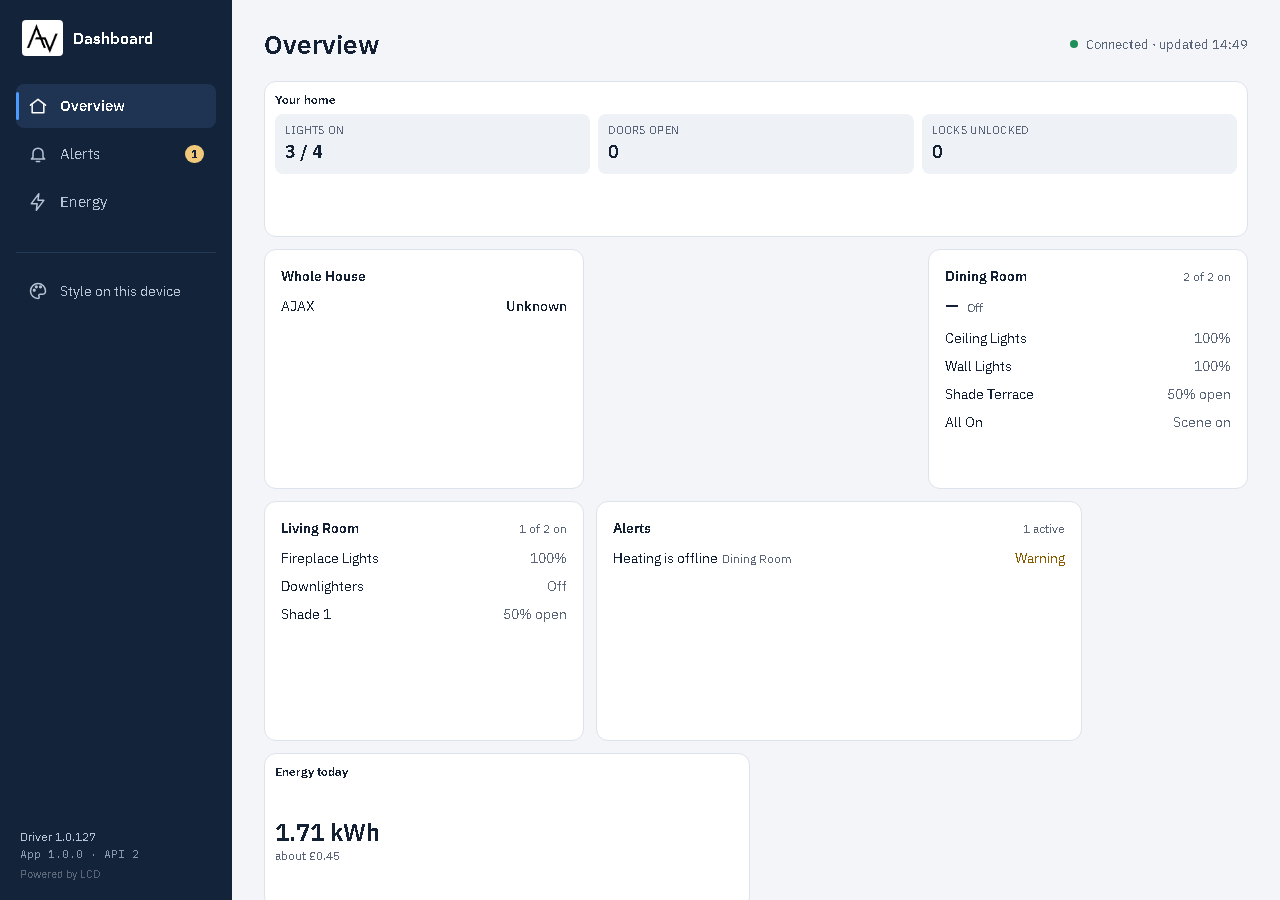Viewport: 1280px width, 900px height.
Task: Click the Alerts card heading
Action: (632, 528)
